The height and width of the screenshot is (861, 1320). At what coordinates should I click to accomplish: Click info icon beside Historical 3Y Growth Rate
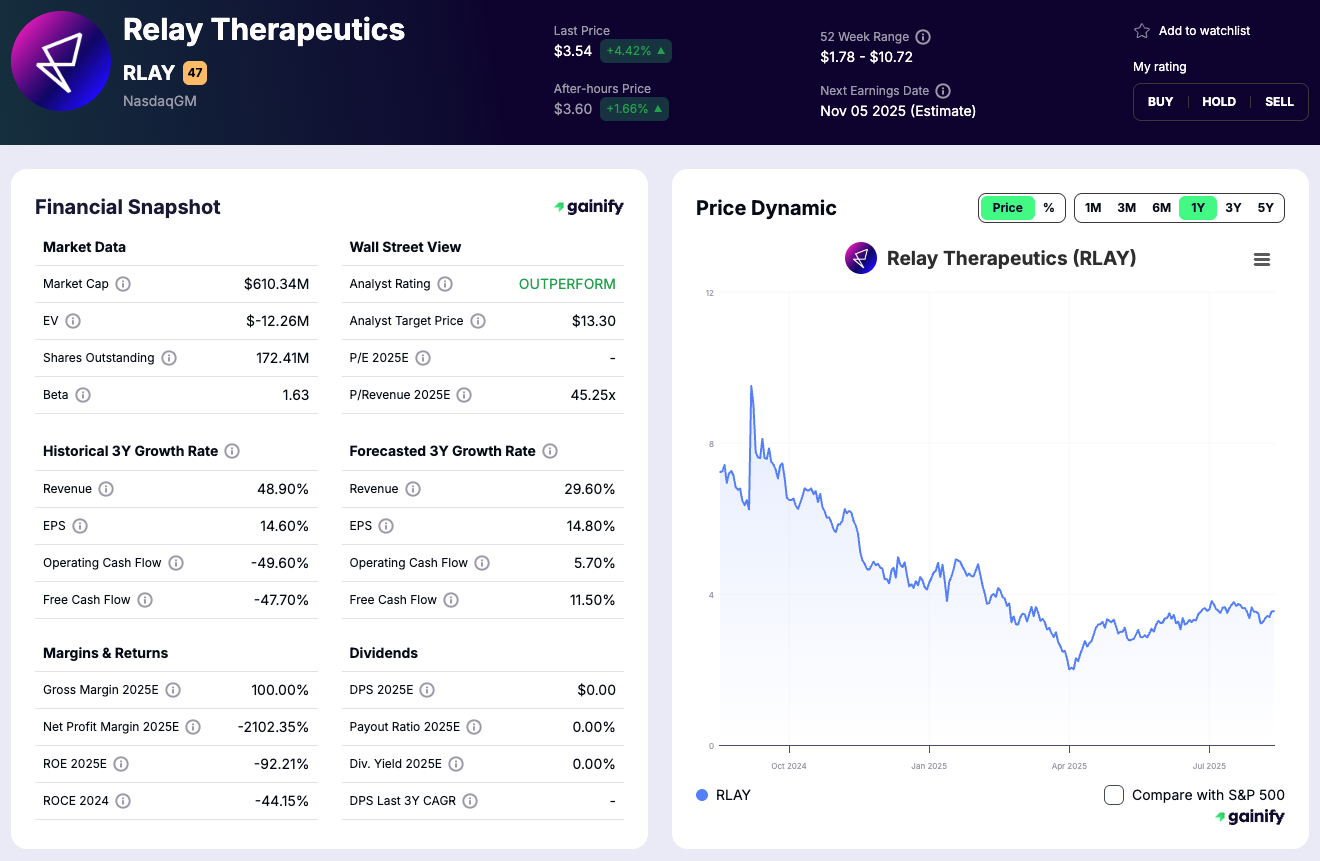[232, 451]
